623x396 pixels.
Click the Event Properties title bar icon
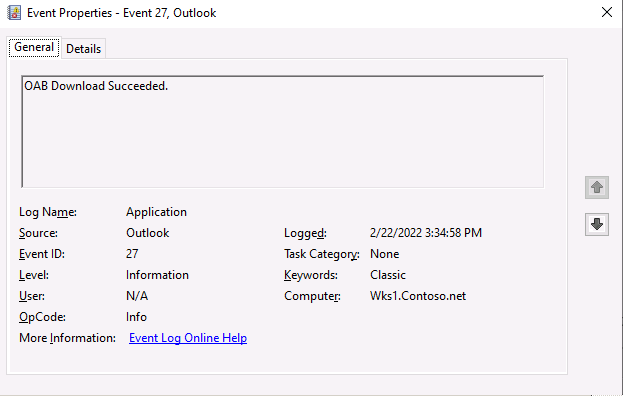tap(14, 13)
